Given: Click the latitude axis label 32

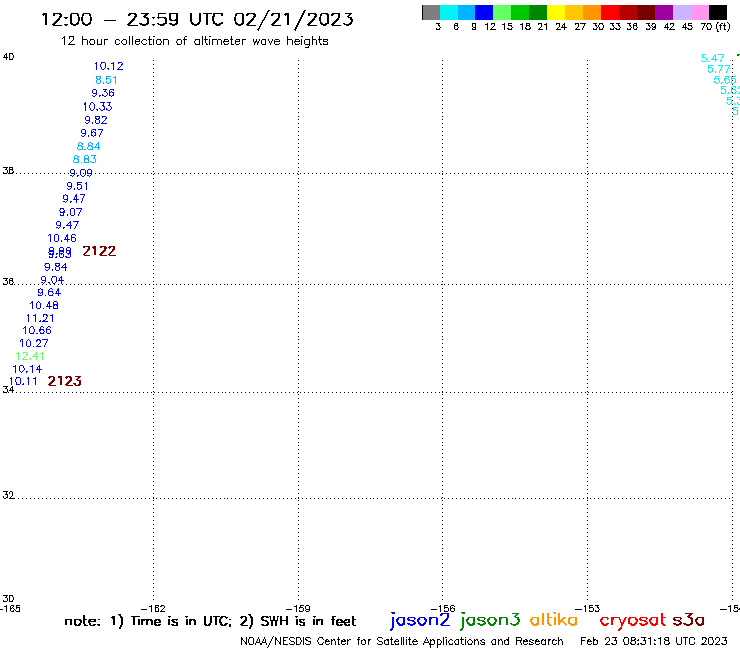Looking at the screenshot, I should tap(8, 495).
